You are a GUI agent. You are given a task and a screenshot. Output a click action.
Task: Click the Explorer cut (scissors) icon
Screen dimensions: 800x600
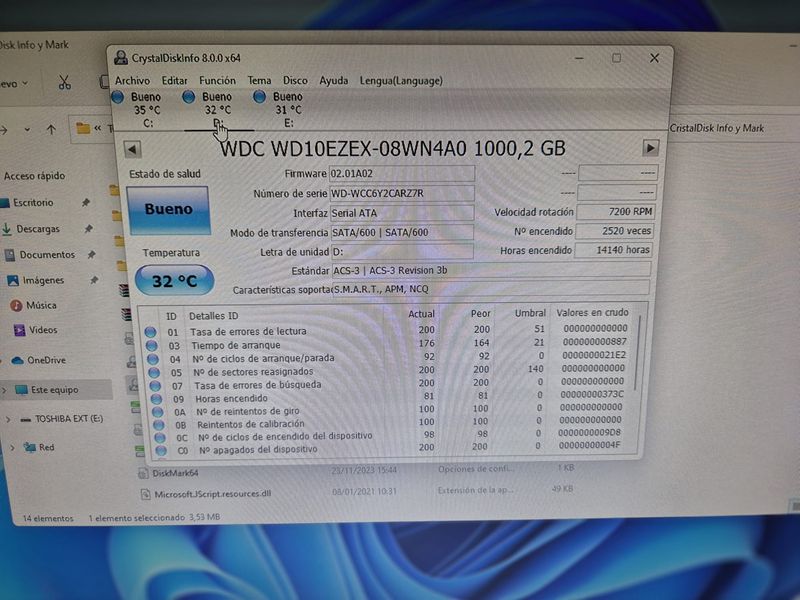[x=64, y=82]
